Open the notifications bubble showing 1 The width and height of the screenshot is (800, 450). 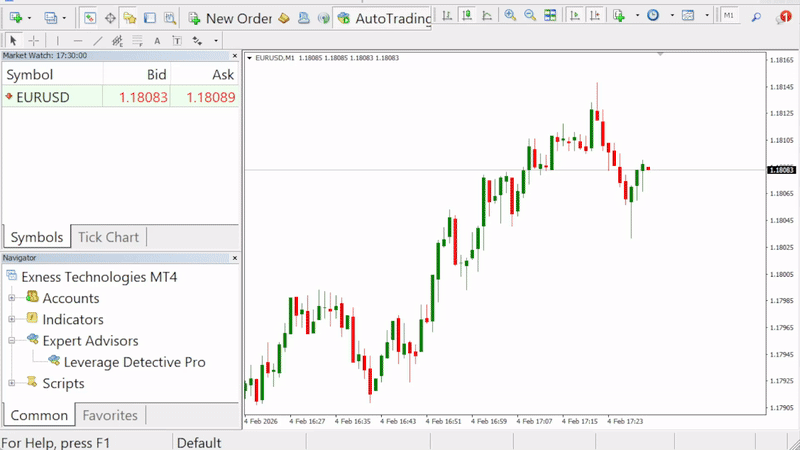(783, 17)
